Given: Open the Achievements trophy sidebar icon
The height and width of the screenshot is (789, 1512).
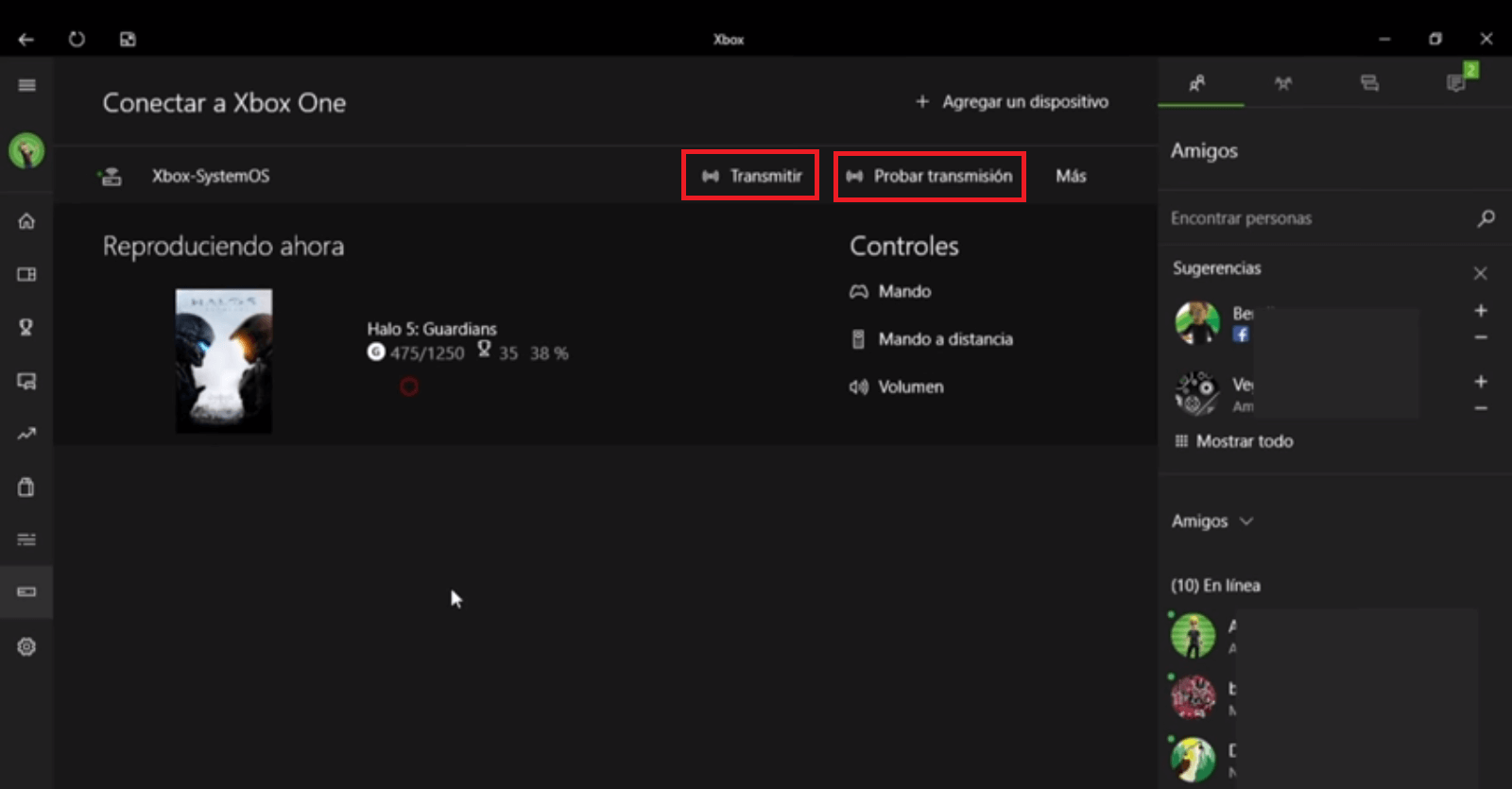Looking at the screenshot, I should pyautogui.click(x=26, y=327).
